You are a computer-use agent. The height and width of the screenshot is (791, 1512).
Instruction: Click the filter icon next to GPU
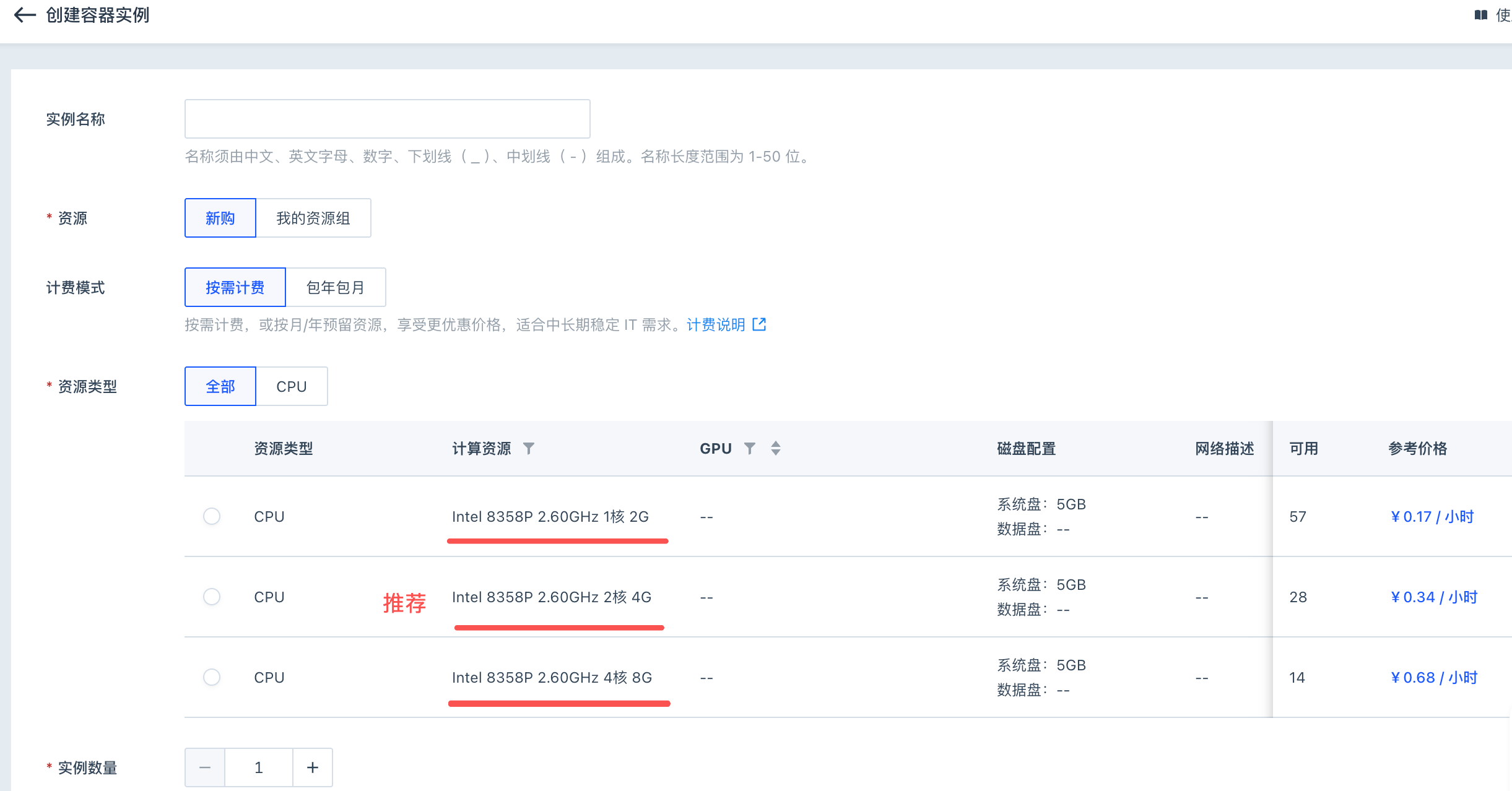tap(749, 448)
